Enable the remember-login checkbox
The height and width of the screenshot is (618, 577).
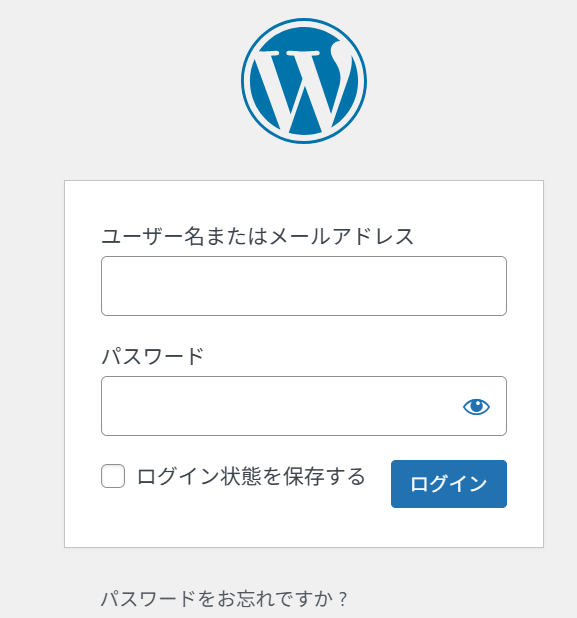coord(113,476)
